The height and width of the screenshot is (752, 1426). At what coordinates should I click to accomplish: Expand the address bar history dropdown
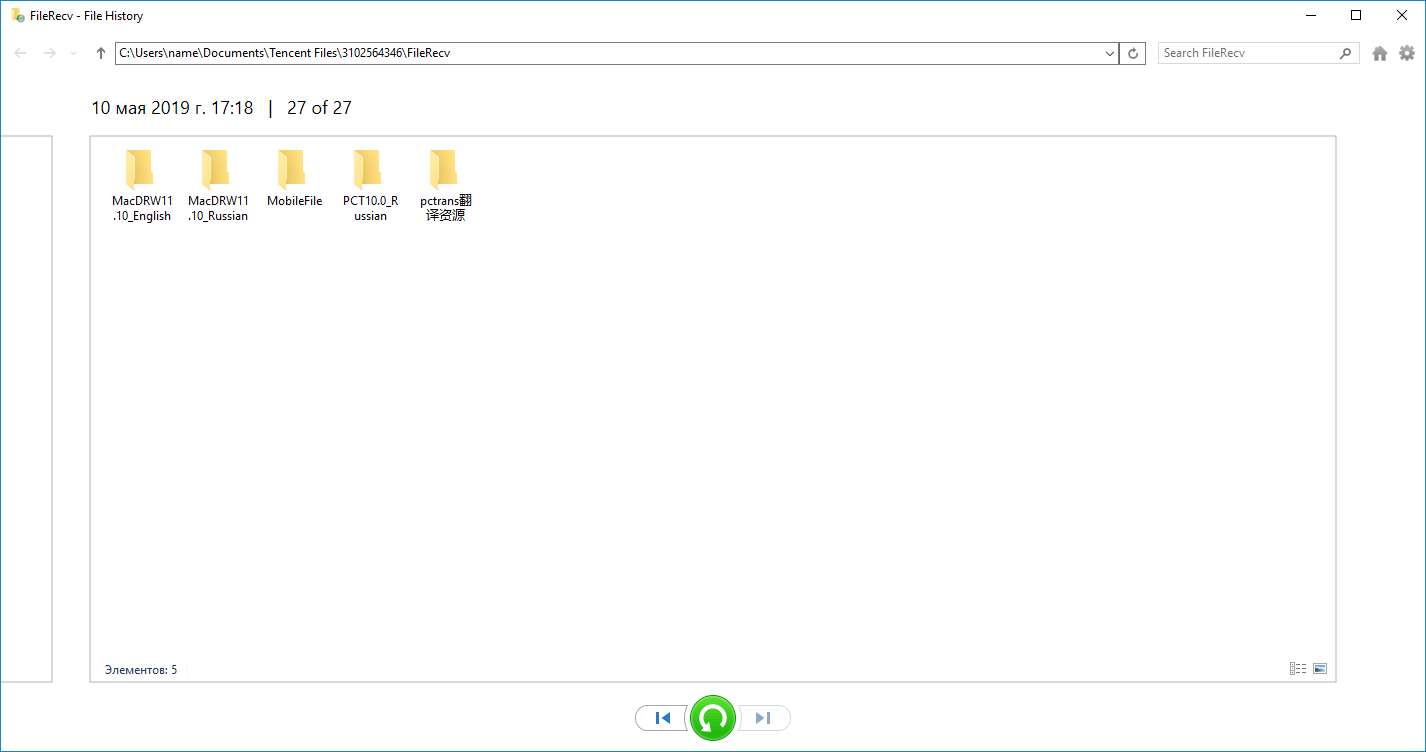1109,54
